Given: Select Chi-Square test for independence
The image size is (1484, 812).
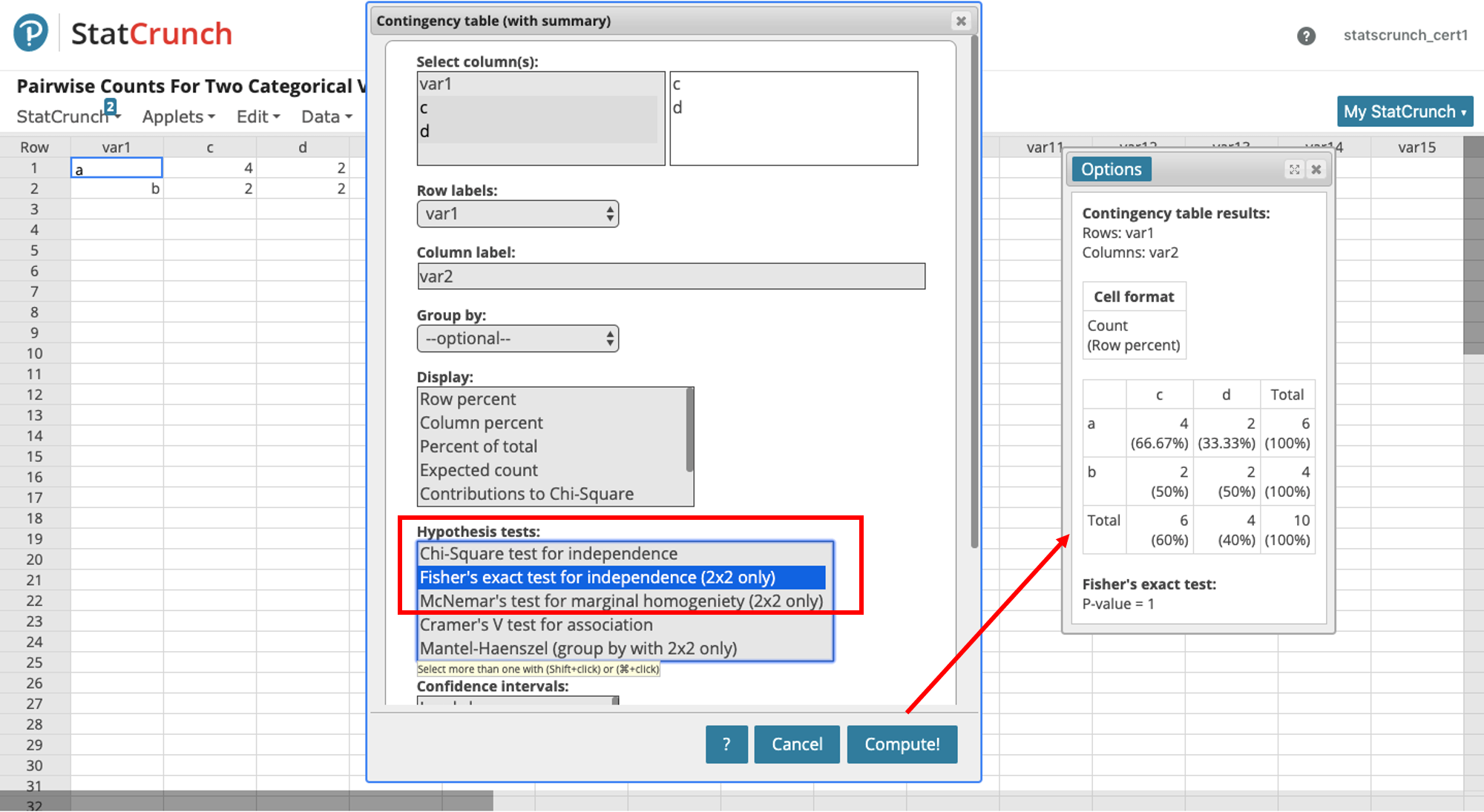Looking at the screenshot, I should tap(548, 554).
